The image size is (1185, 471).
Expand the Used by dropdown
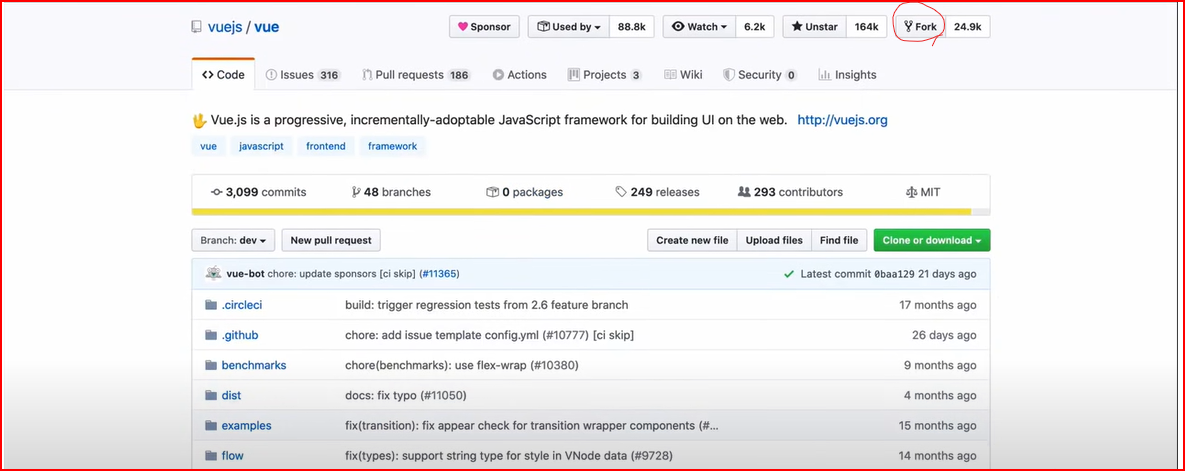568,26
